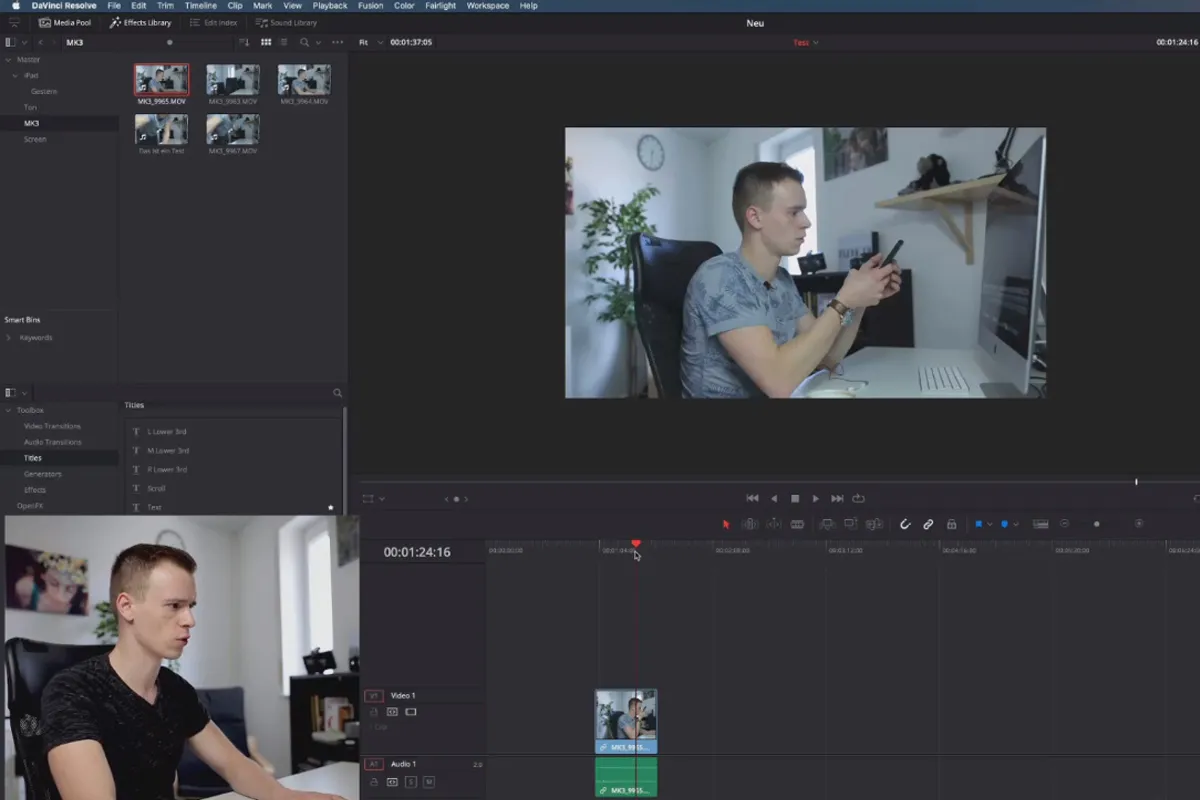Collapse the Master bin tree
Screen dimensions: 1200x800
point(9,60)
